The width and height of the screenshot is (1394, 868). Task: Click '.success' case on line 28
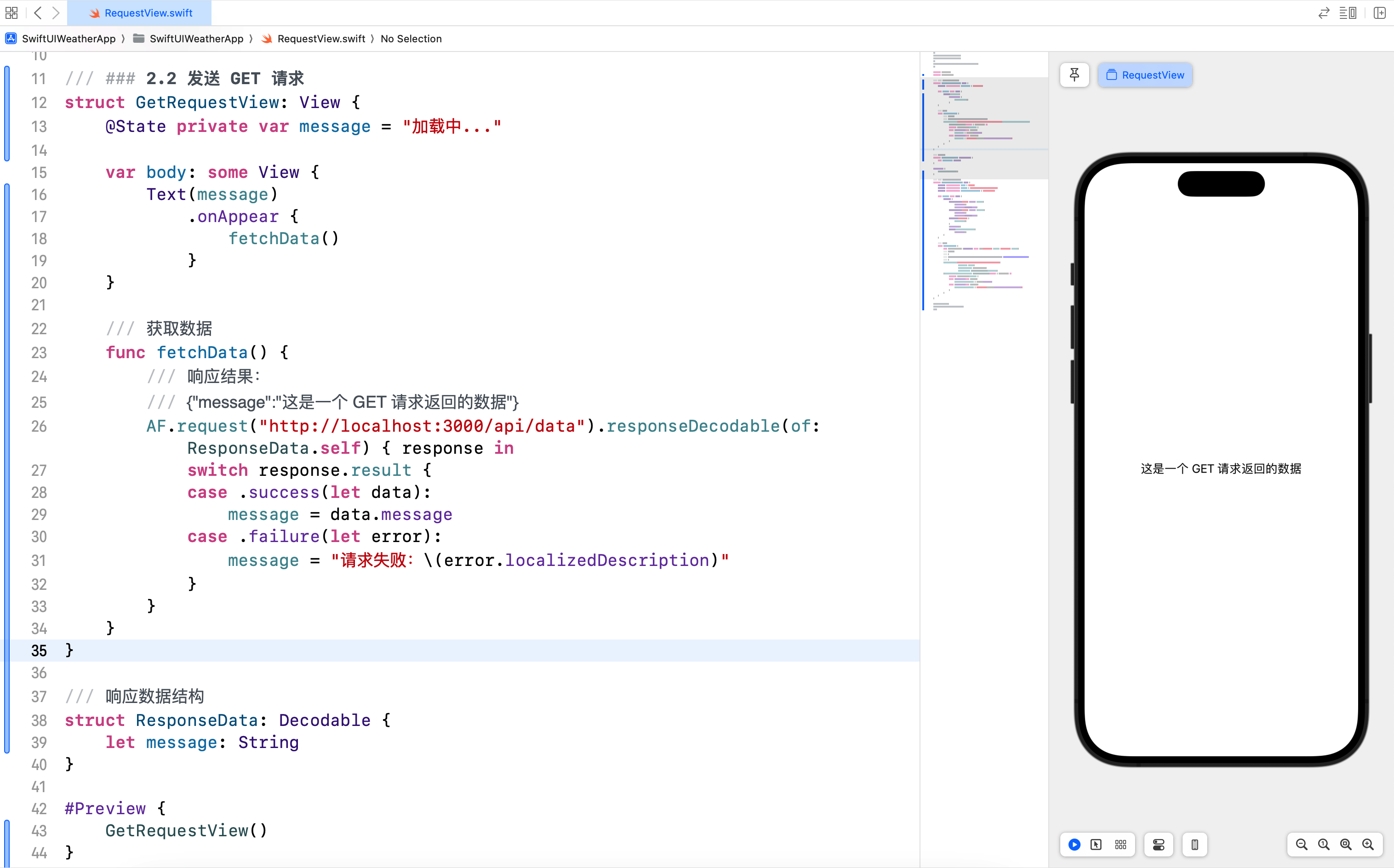point(279,492)
